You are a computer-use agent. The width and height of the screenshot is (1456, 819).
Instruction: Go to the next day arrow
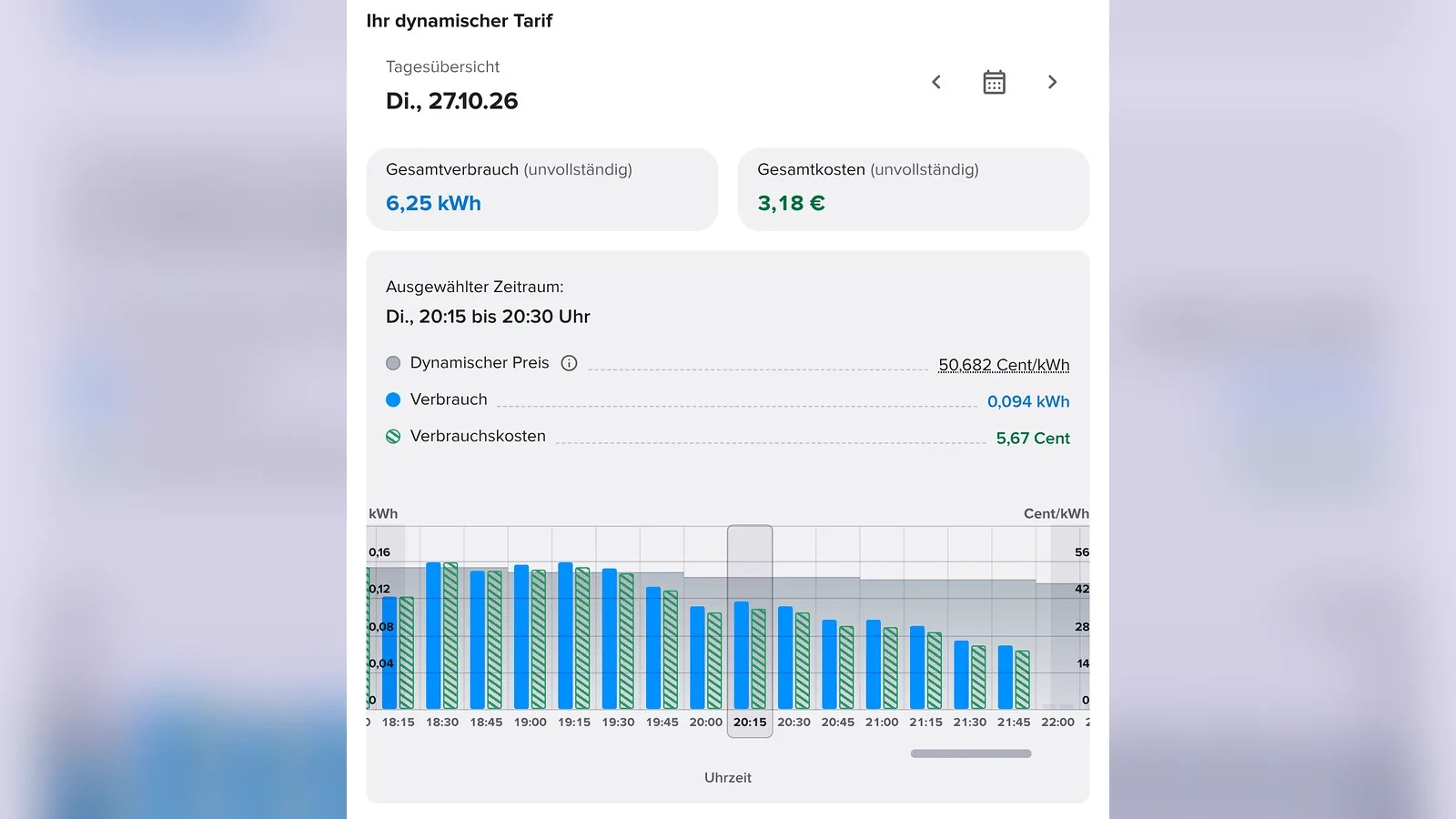(x=1052, y=82)
